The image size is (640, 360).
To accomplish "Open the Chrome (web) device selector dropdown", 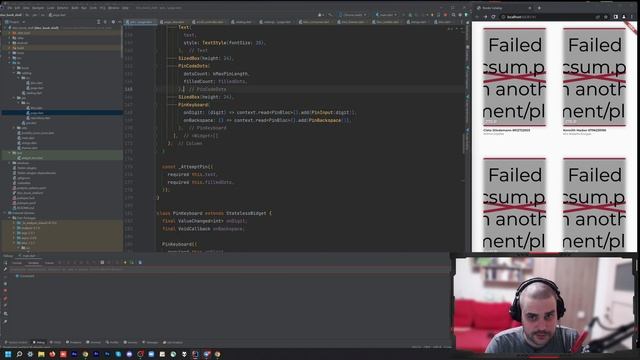I will [x=352, y=15].
